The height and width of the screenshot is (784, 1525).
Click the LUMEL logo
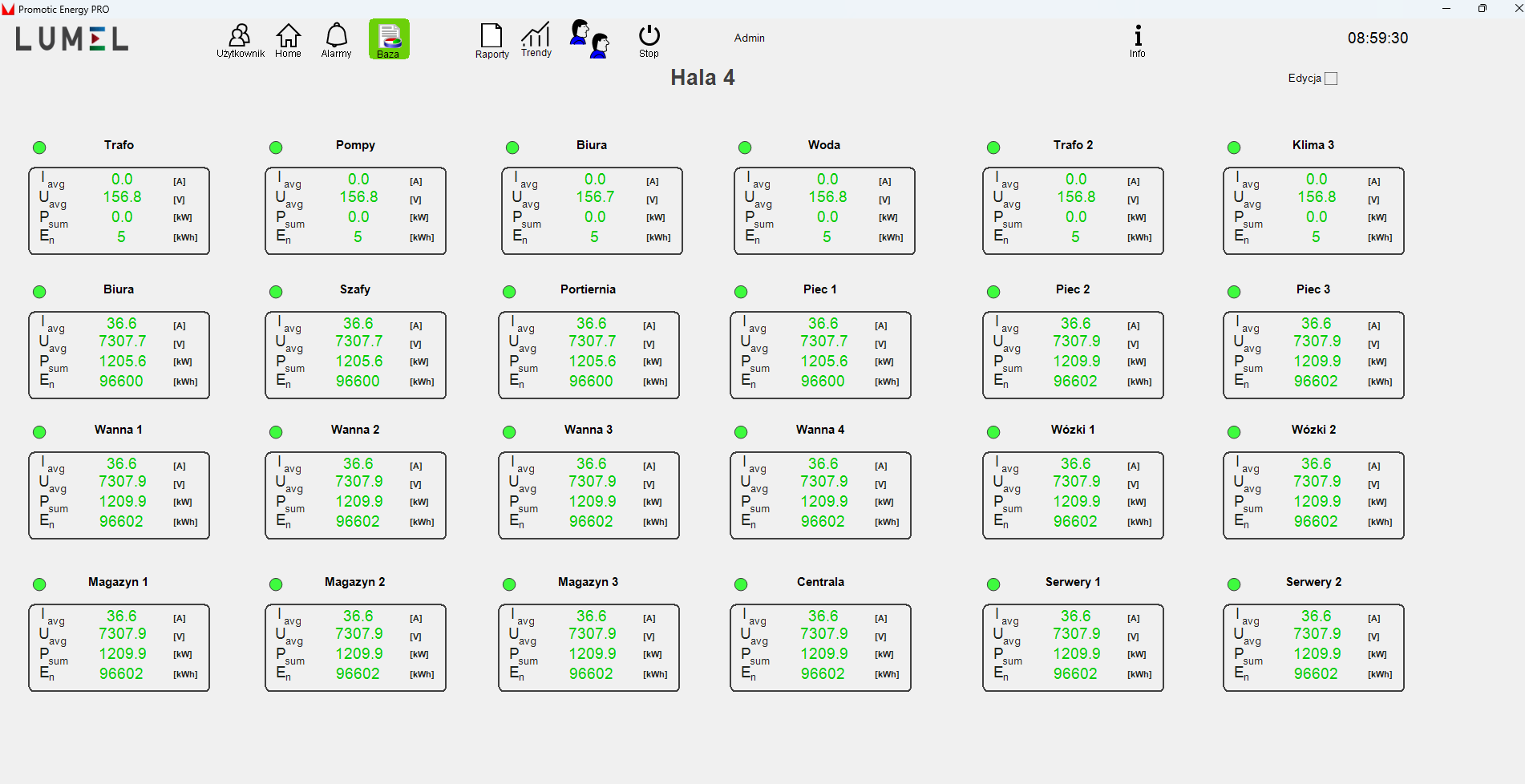coord(72,38)
